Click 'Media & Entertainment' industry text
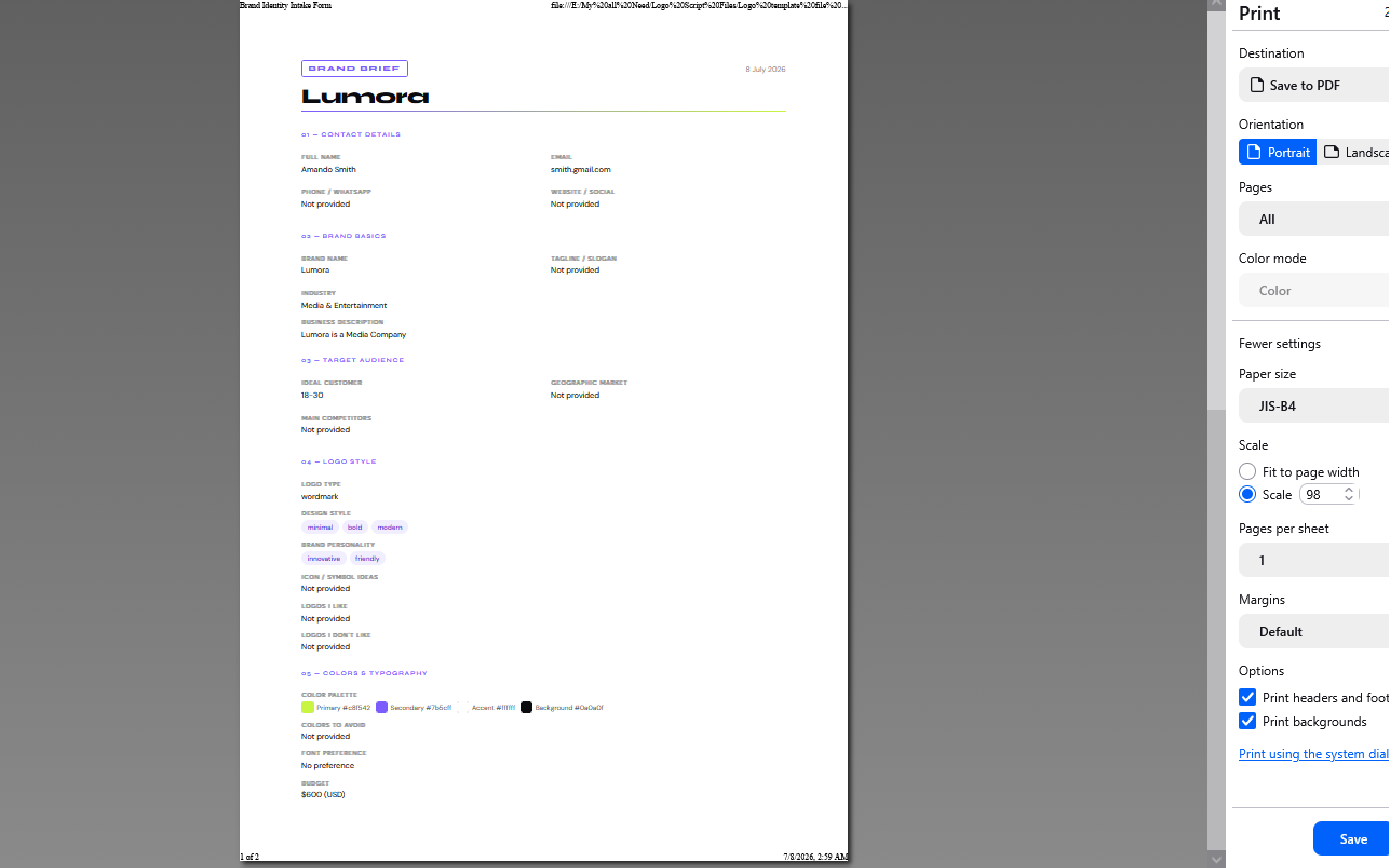Viewport: 1389px width, 868px height. [344, 306]
